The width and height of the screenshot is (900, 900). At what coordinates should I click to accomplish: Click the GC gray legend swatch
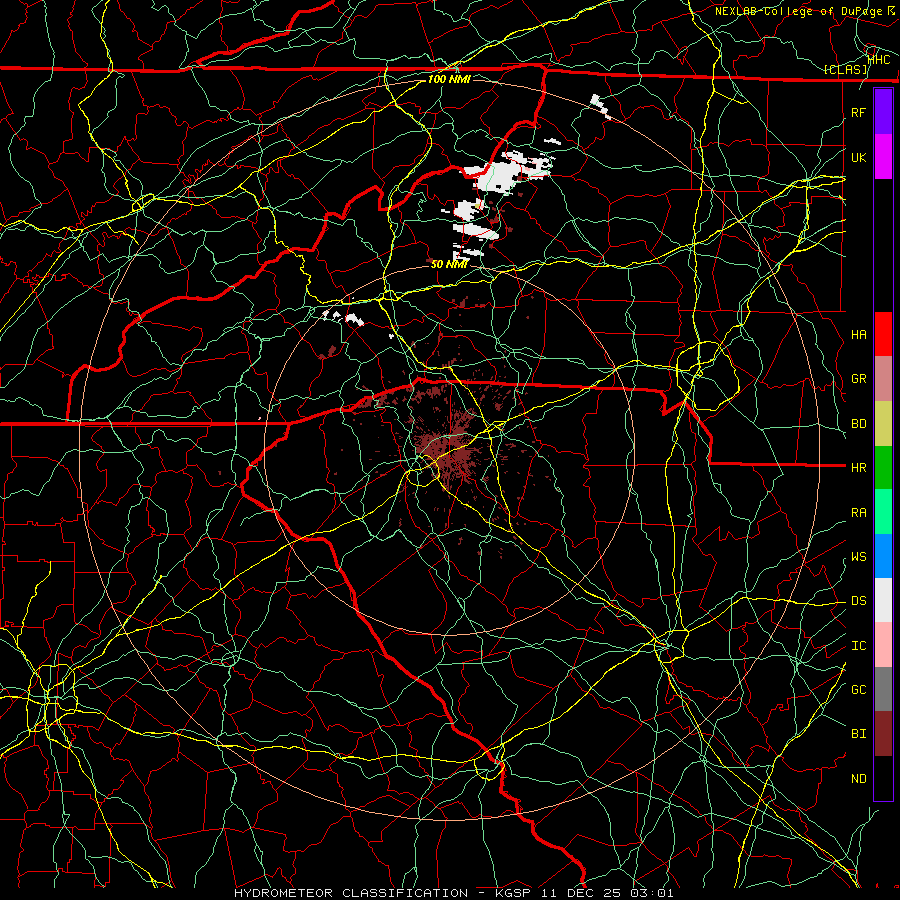[x=883, y=689]
